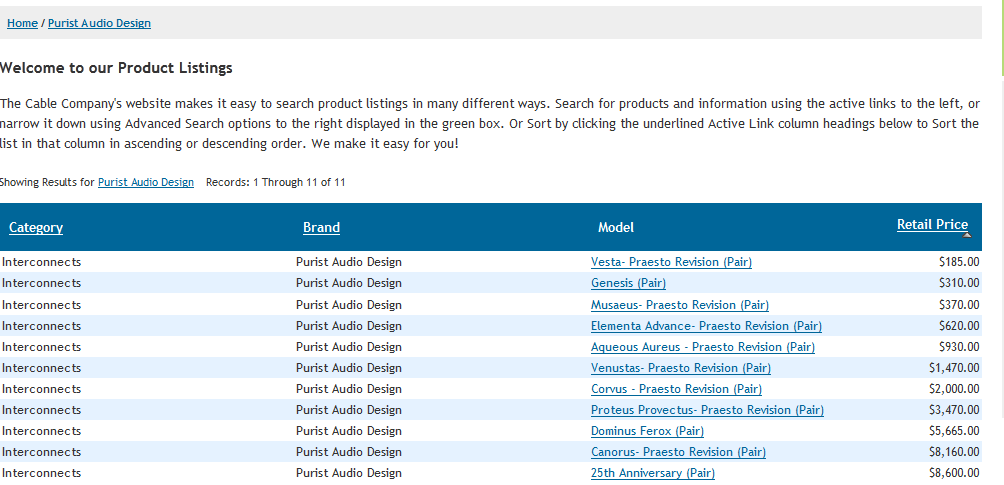Go to the Home breadcrumb link
Screen dimensions: 1004x485
click(x=22, y=23)
